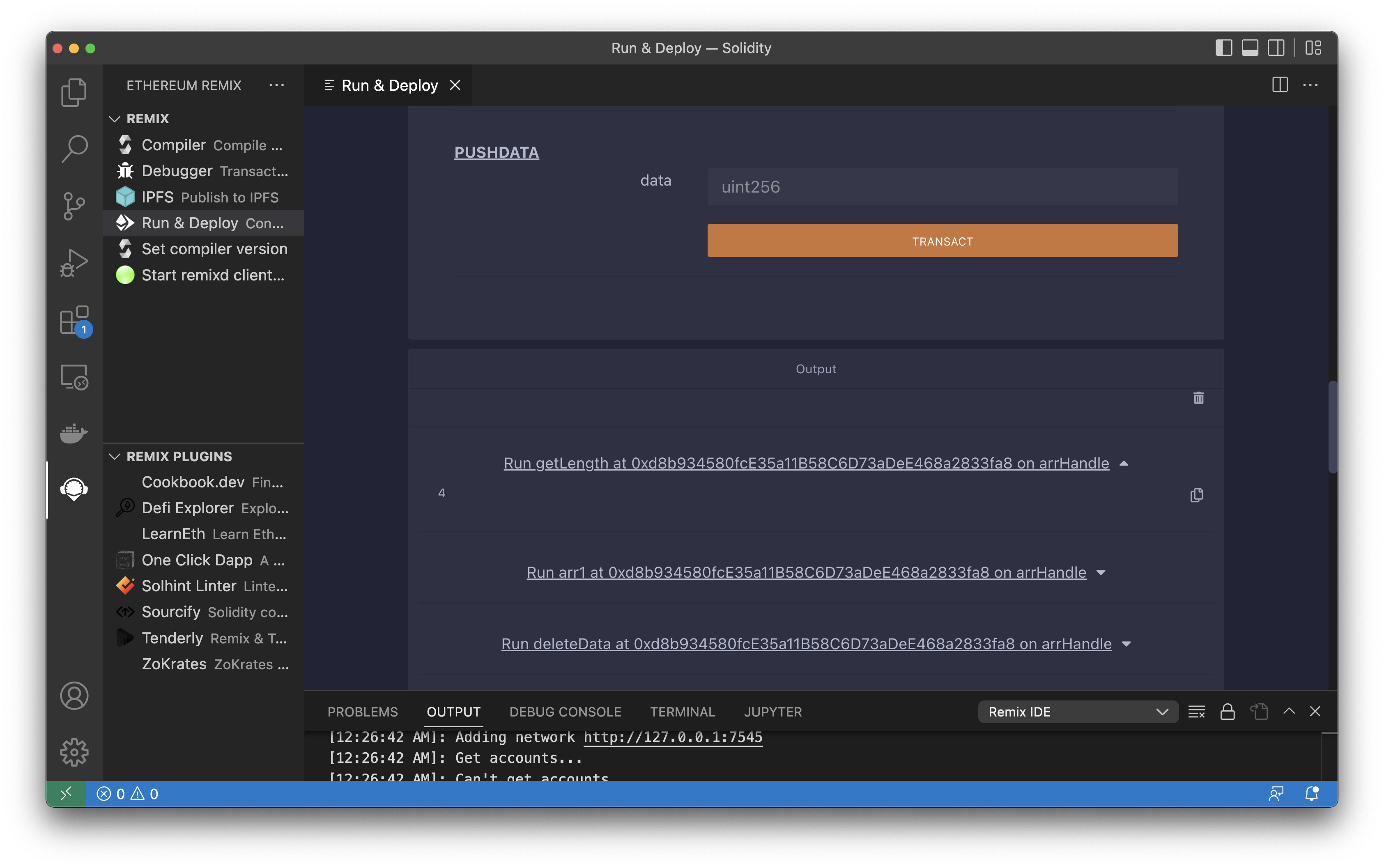This screenshot has width=1384, height=868.
Task: Open the Run deleteData transaction link
Action: pyautogui.click(x=806, y=643)
